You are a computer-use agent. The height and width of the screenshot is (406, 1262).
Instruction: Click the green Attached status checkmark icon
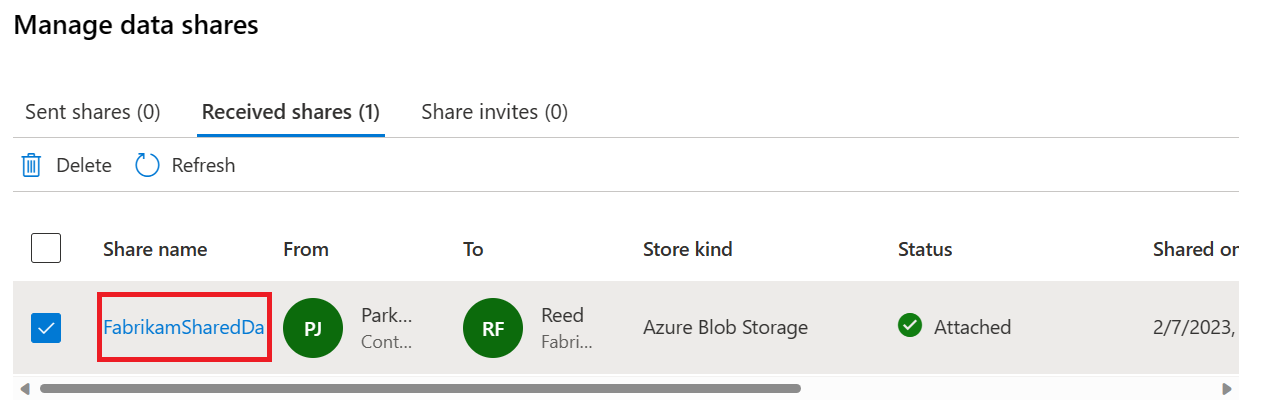point(909,326)
